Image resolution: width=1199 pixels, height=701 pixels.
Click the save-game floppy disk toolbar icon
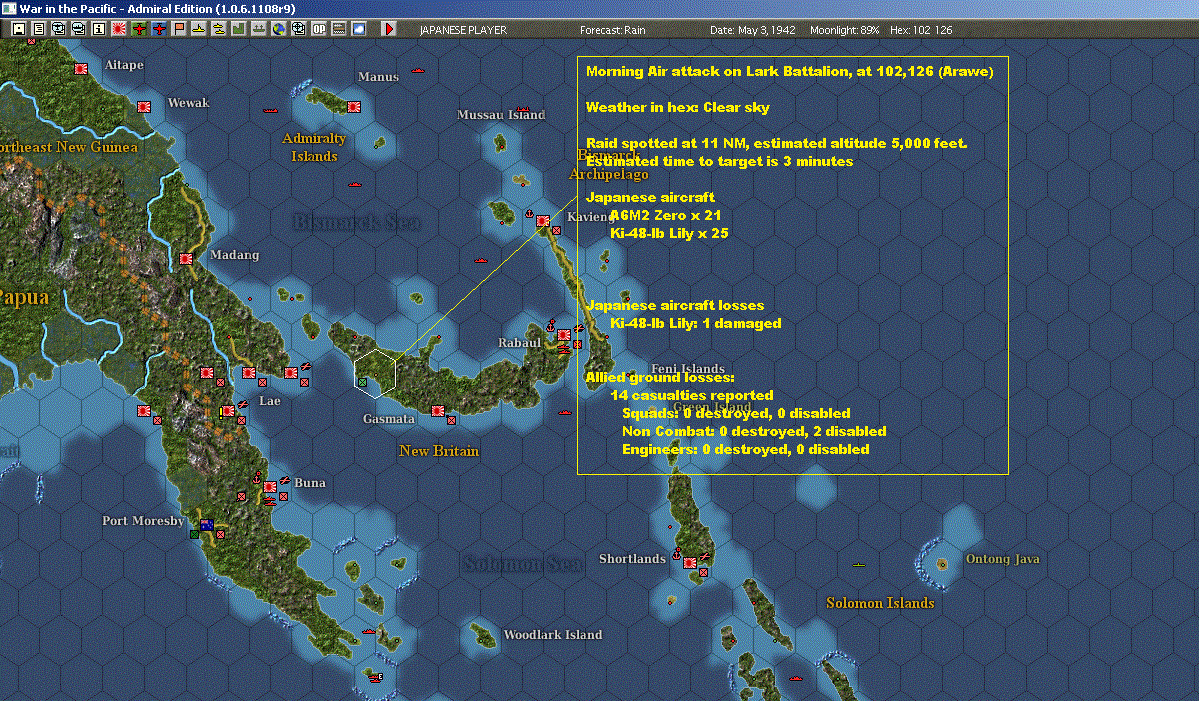click(x=18, y=29)
